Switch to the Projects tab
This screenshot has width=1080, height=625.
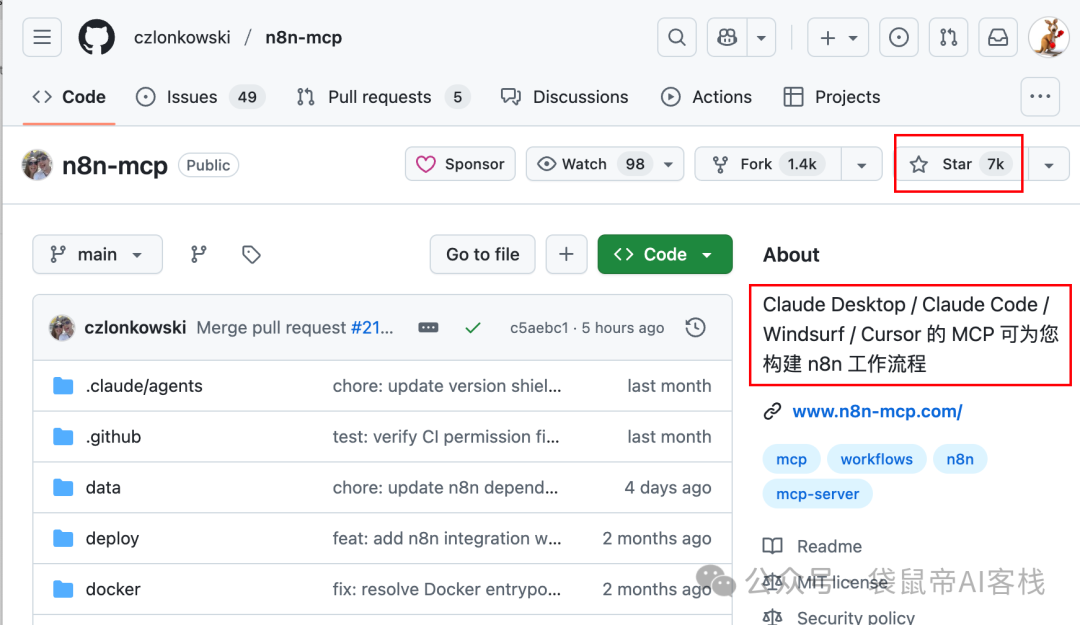[832, 97]
